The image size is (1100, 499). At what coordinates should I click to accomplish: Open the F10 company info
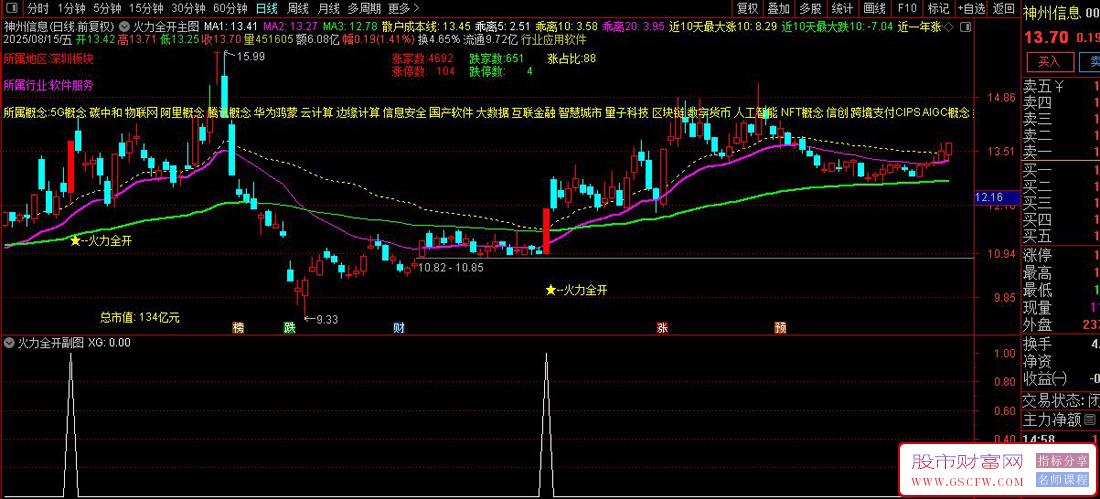click(x=906, y=8)
